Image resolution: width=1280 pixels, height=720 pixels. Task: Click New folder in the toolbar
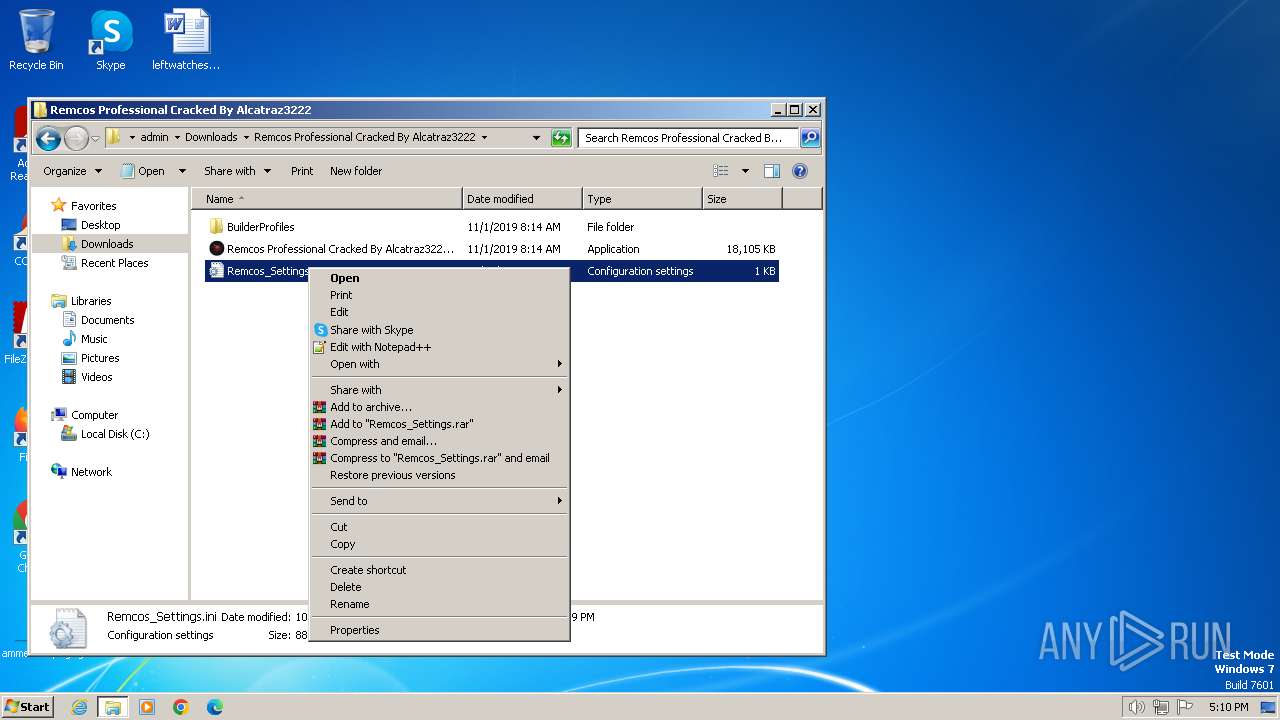356,171
